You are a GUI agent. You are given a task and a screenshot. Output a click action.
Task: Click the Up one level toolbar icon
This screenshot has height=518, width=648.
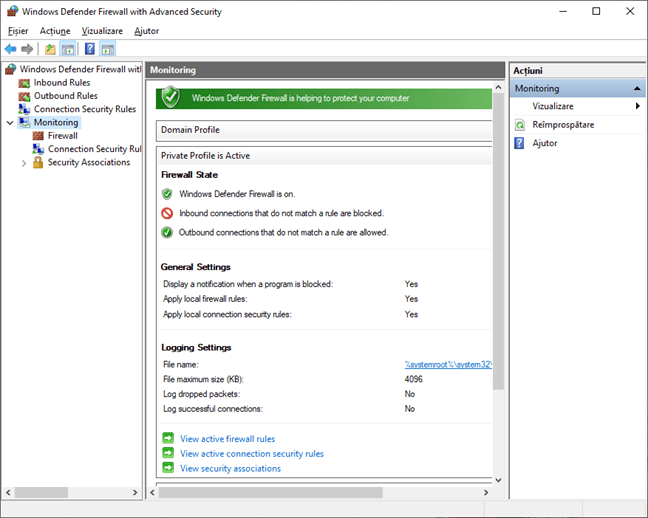point(50,49)
